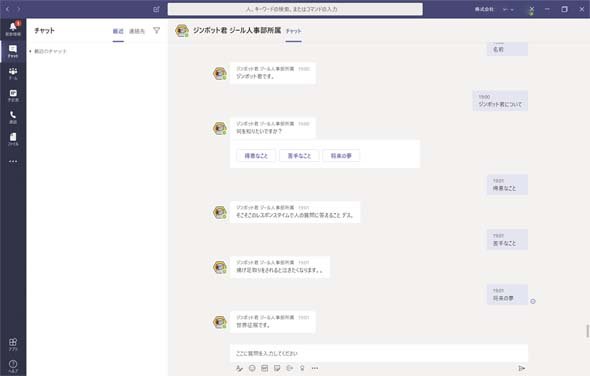The width and height of the screenshot is (590, 376).
Task: Click the bot avatar beside 世界征服です message
Action: pos(220,322)
